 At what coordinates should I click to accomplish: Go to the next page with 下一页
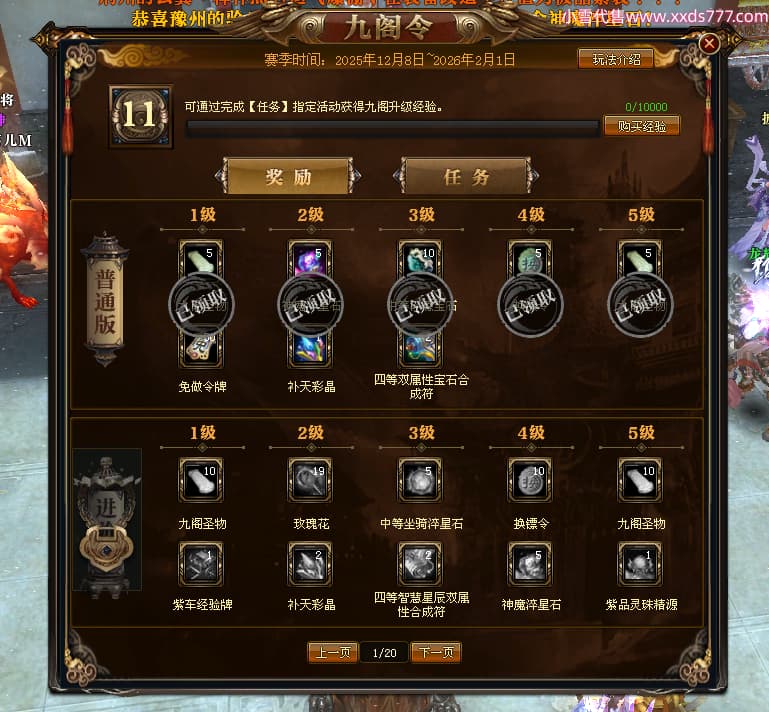(436, 652)
